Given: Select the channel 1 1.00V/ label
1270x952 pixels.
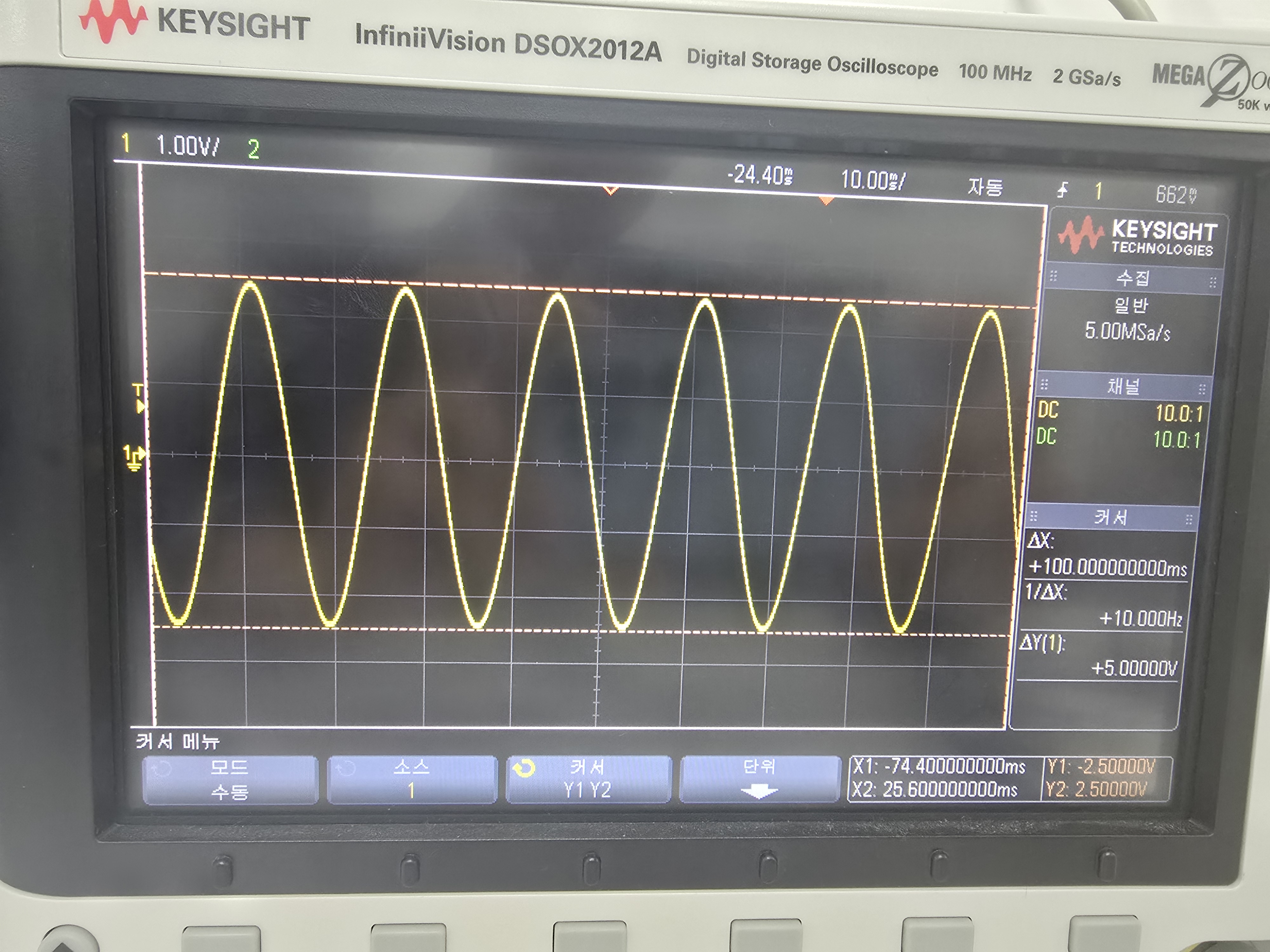Looking at the screenshot, I should (x=187, y=145).
